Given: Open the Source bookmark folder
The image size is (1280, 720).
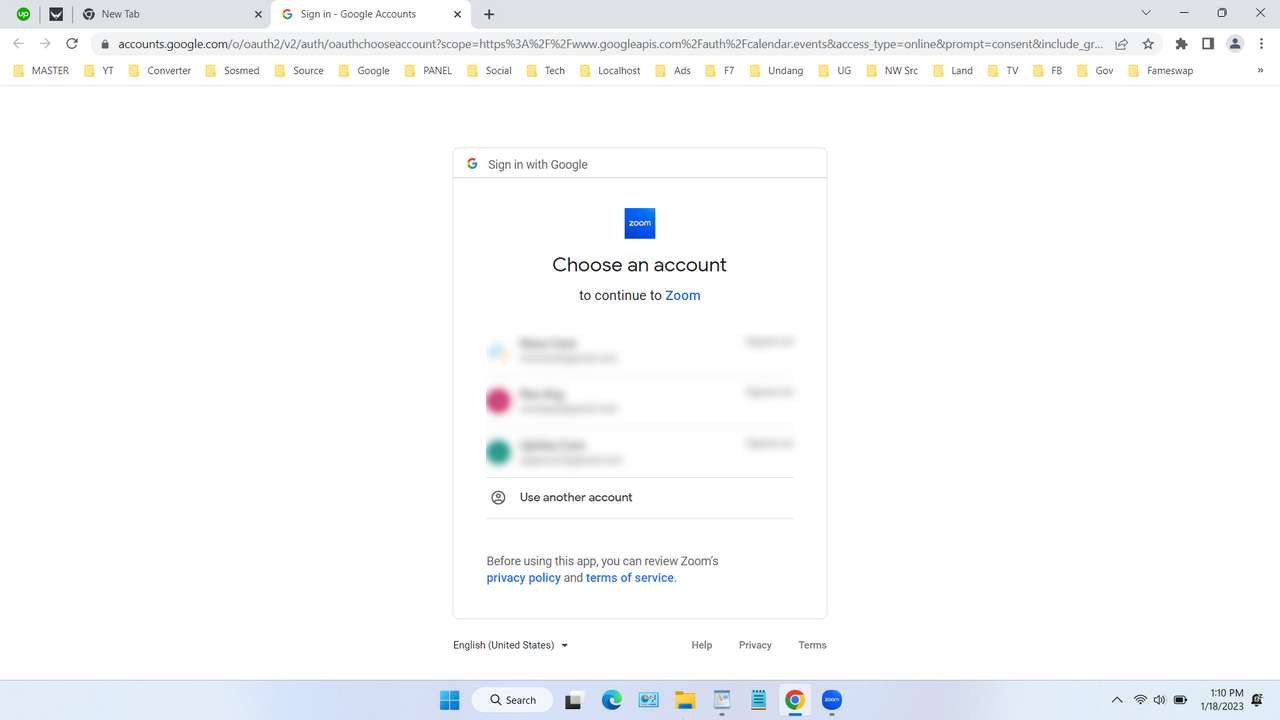Looking at the screenshot, I should [299, 71].
